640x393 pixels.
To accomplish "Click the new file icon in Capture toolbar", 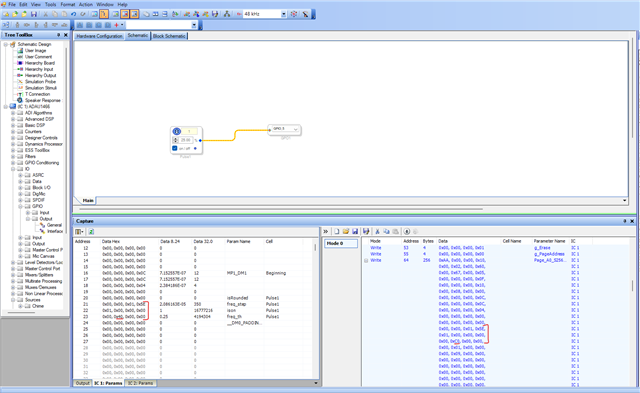I will pyautogui.click(x=337, y=231).
